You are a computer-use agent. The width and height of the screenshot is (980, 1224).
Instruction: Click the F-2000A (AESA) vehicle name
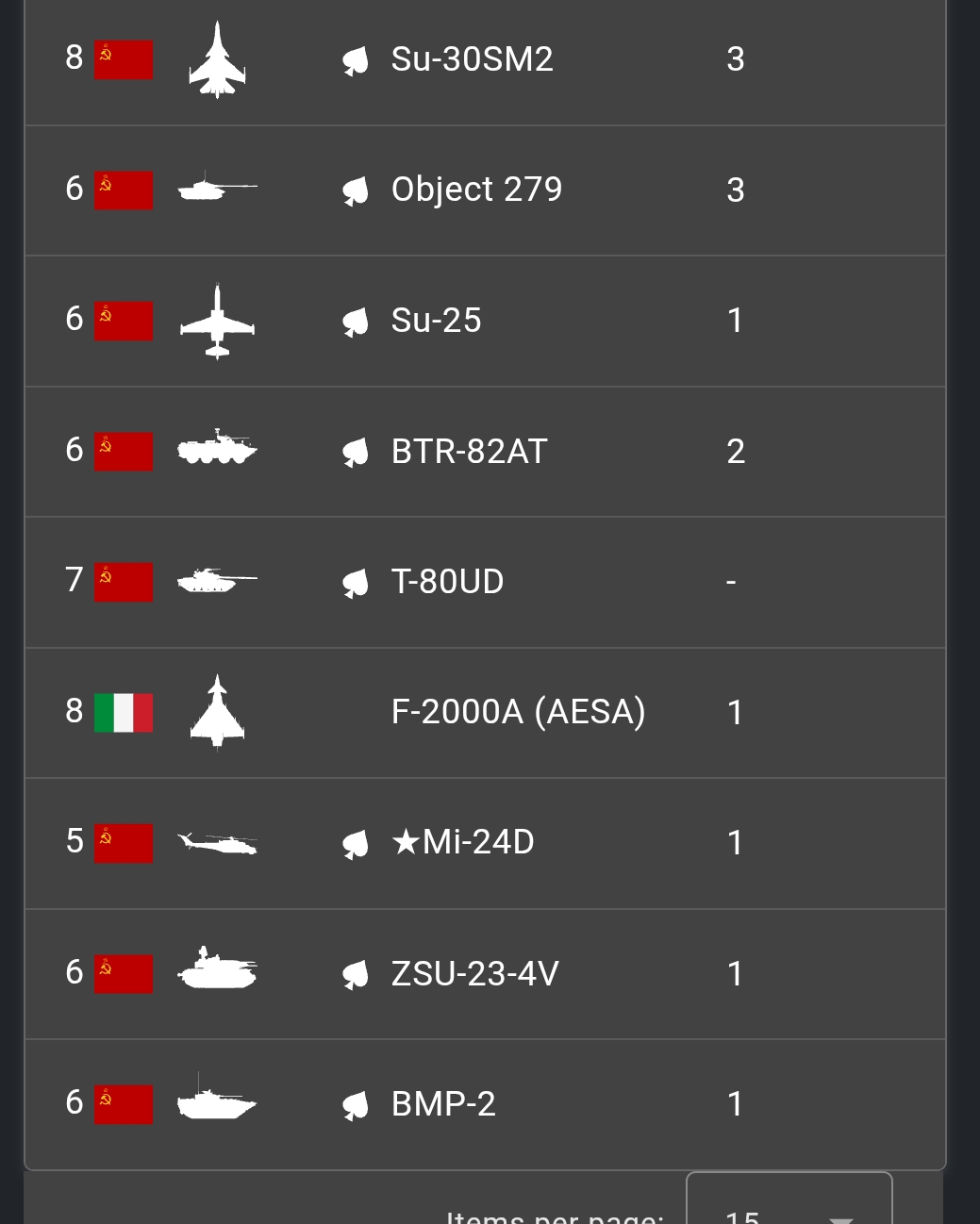click(518, 712)
